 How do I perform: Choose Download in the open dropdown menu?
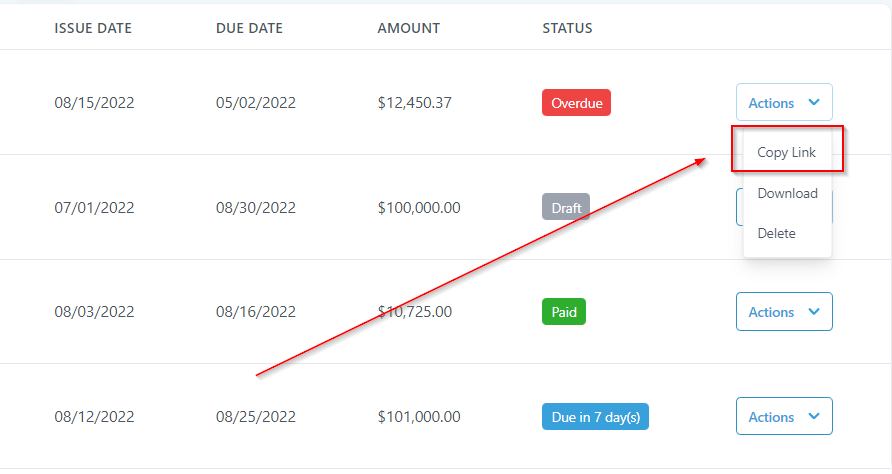(x=787, y=193)
